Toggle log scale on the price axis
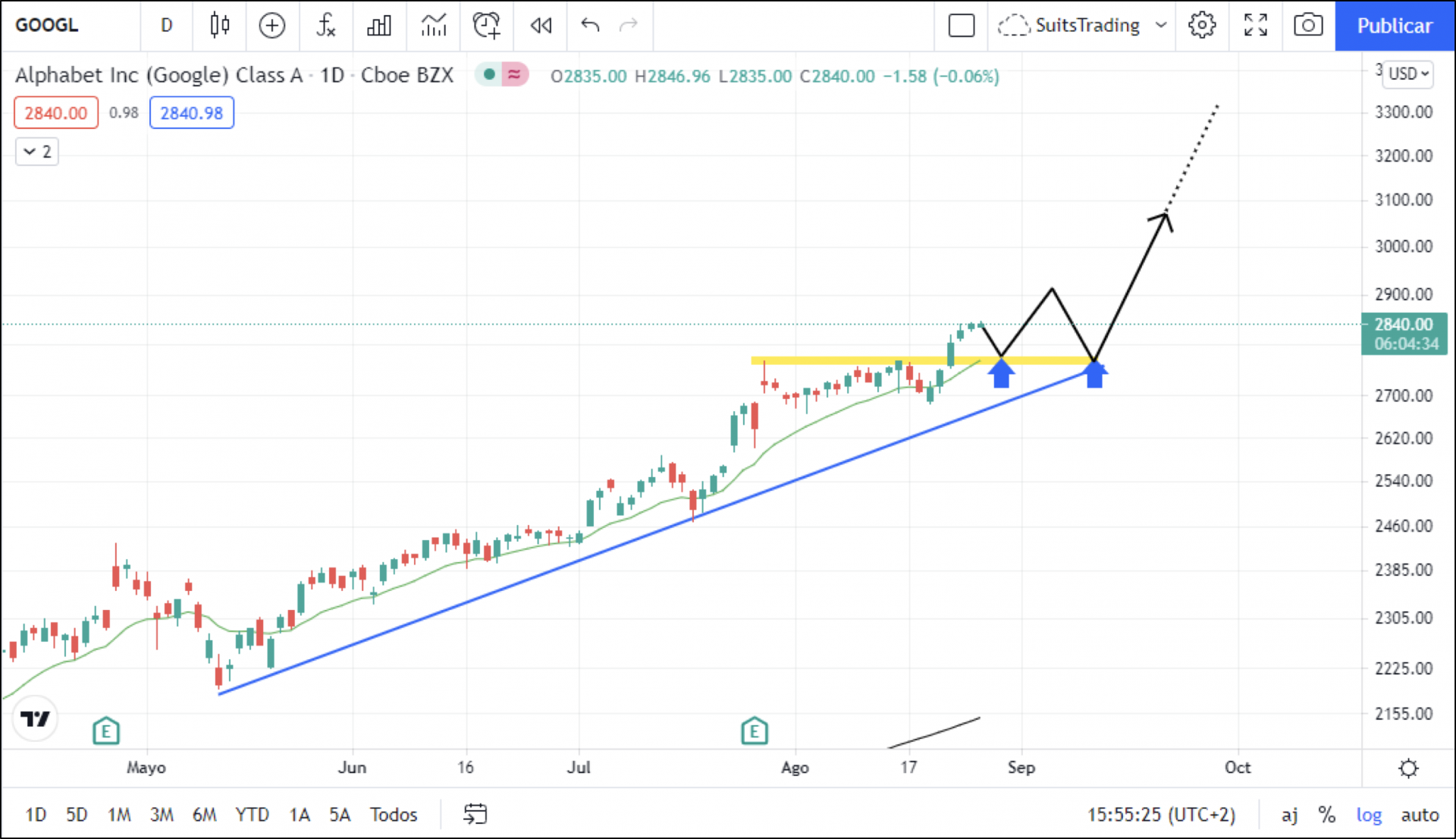The height and width of the screenshot is (839, 1456). coord(1368,815)
